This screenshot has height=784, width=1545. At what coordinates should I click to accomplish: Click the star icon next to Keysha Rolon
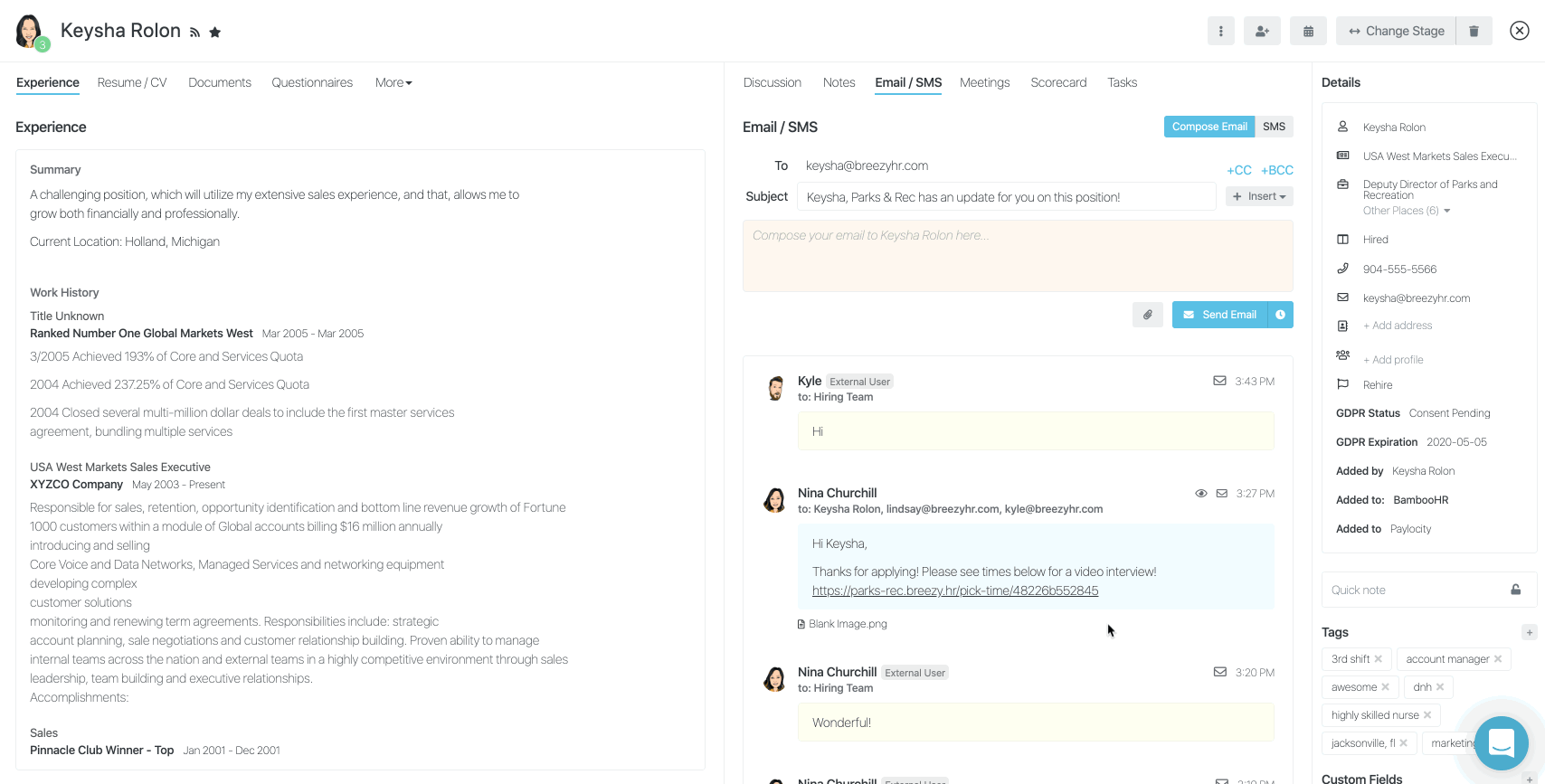[x=215, y=33]
